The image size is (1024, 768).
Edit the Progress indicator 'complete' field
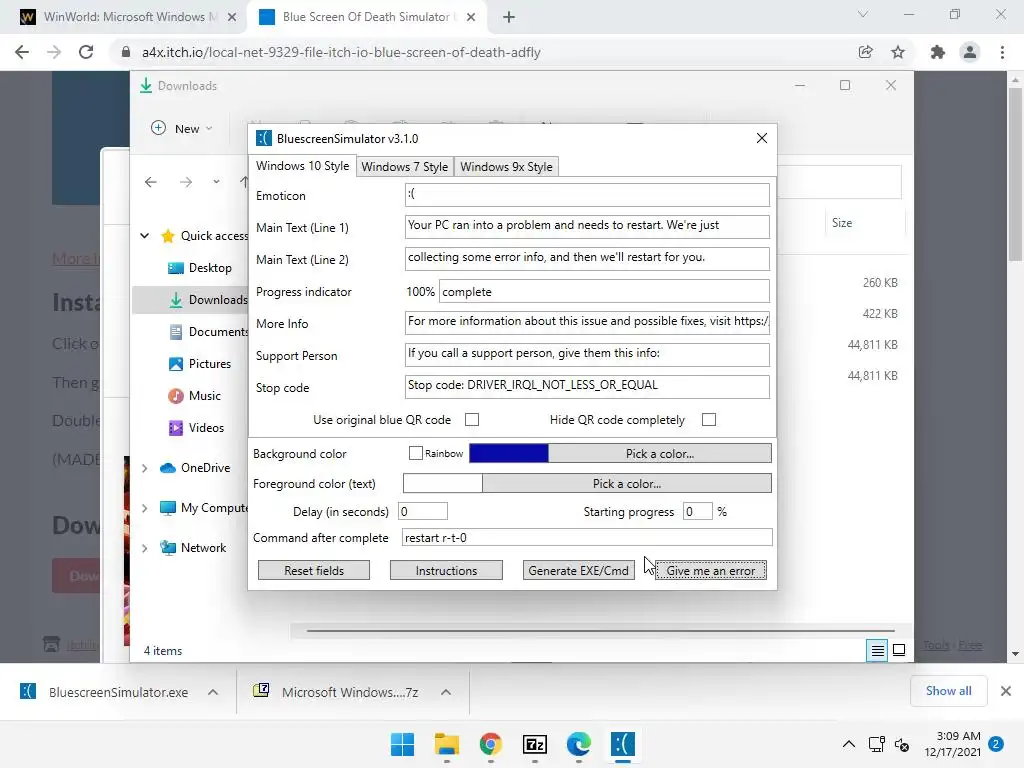604,291
